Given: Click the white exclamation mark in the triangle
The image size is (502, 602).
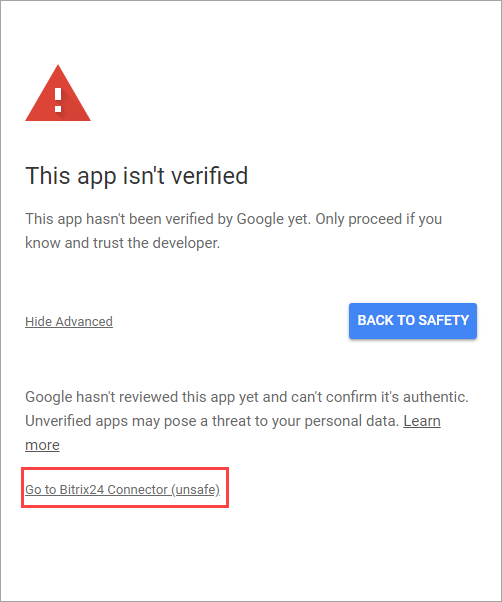Looking at the screenshot, I should (58, 100).
